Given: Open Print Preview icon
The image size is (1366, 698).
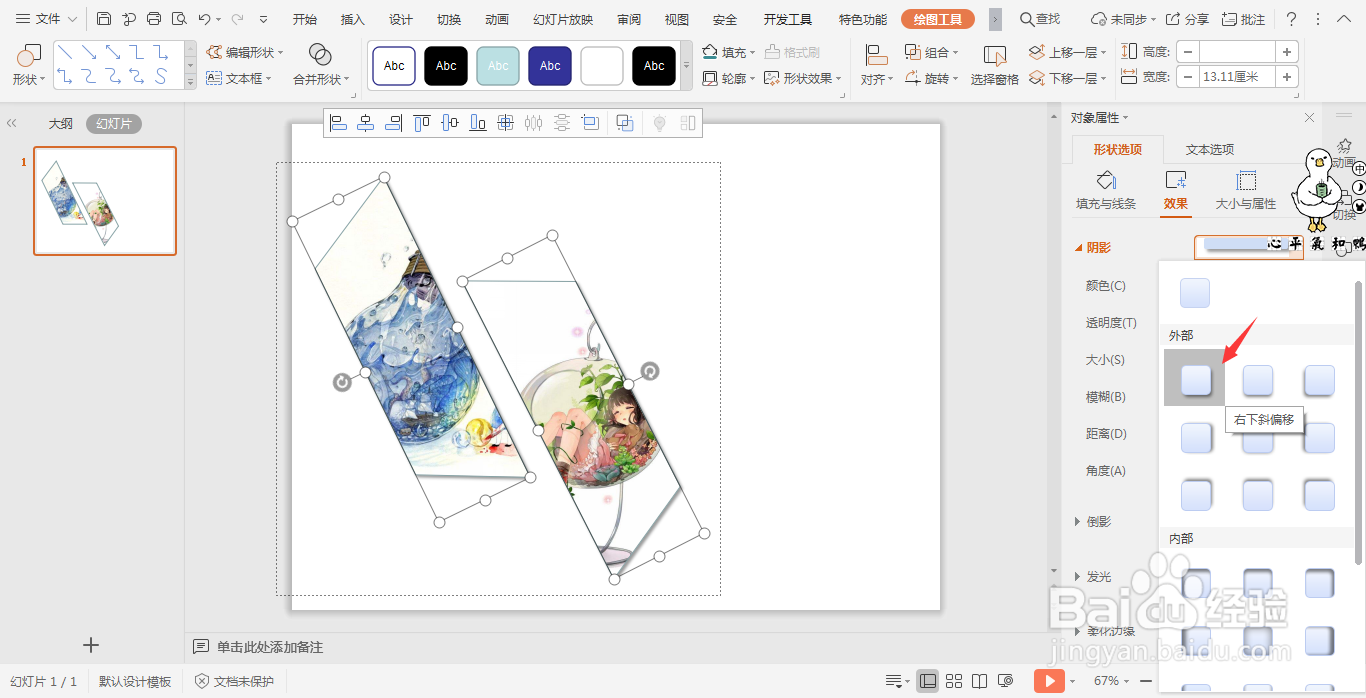Looking at the screenshot, I should coord(179,19).
